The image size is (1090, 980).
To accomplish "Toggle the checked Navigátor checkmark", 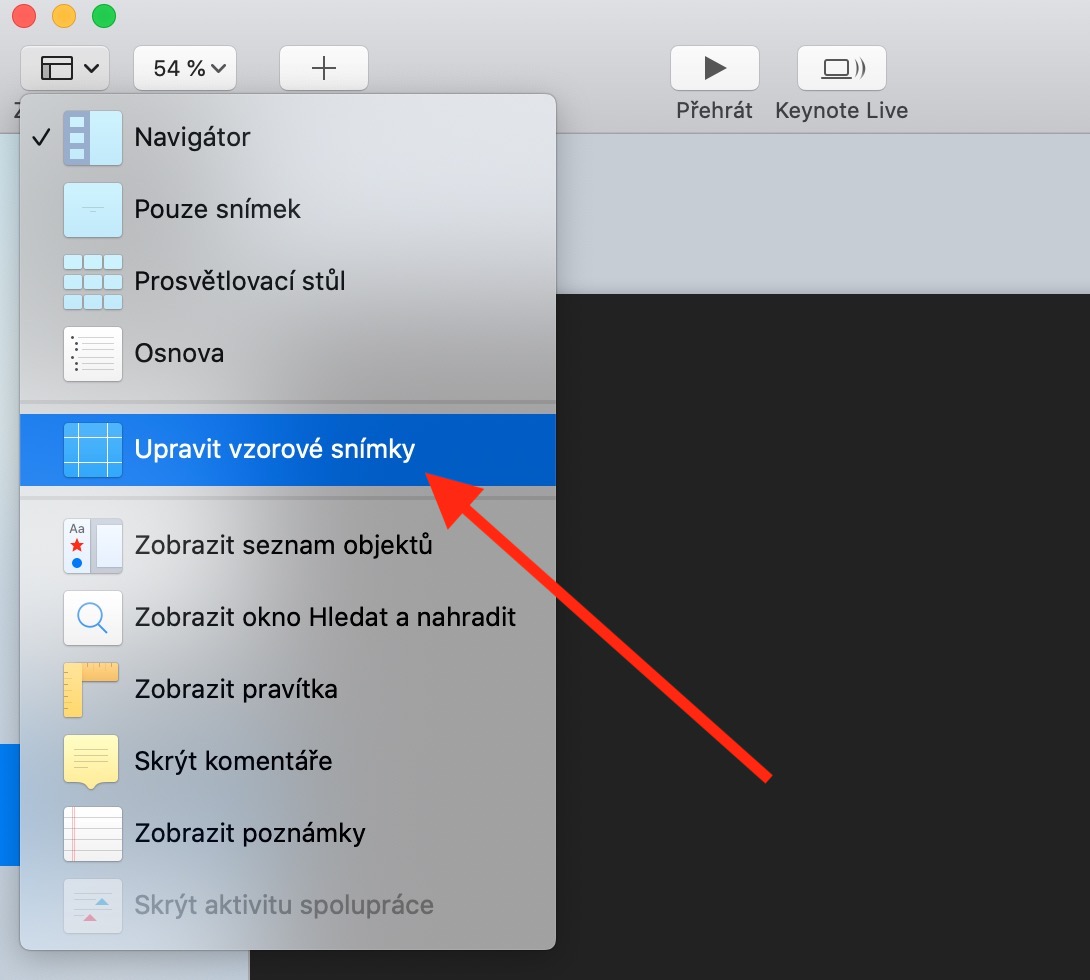I will (x=42, y=138).
